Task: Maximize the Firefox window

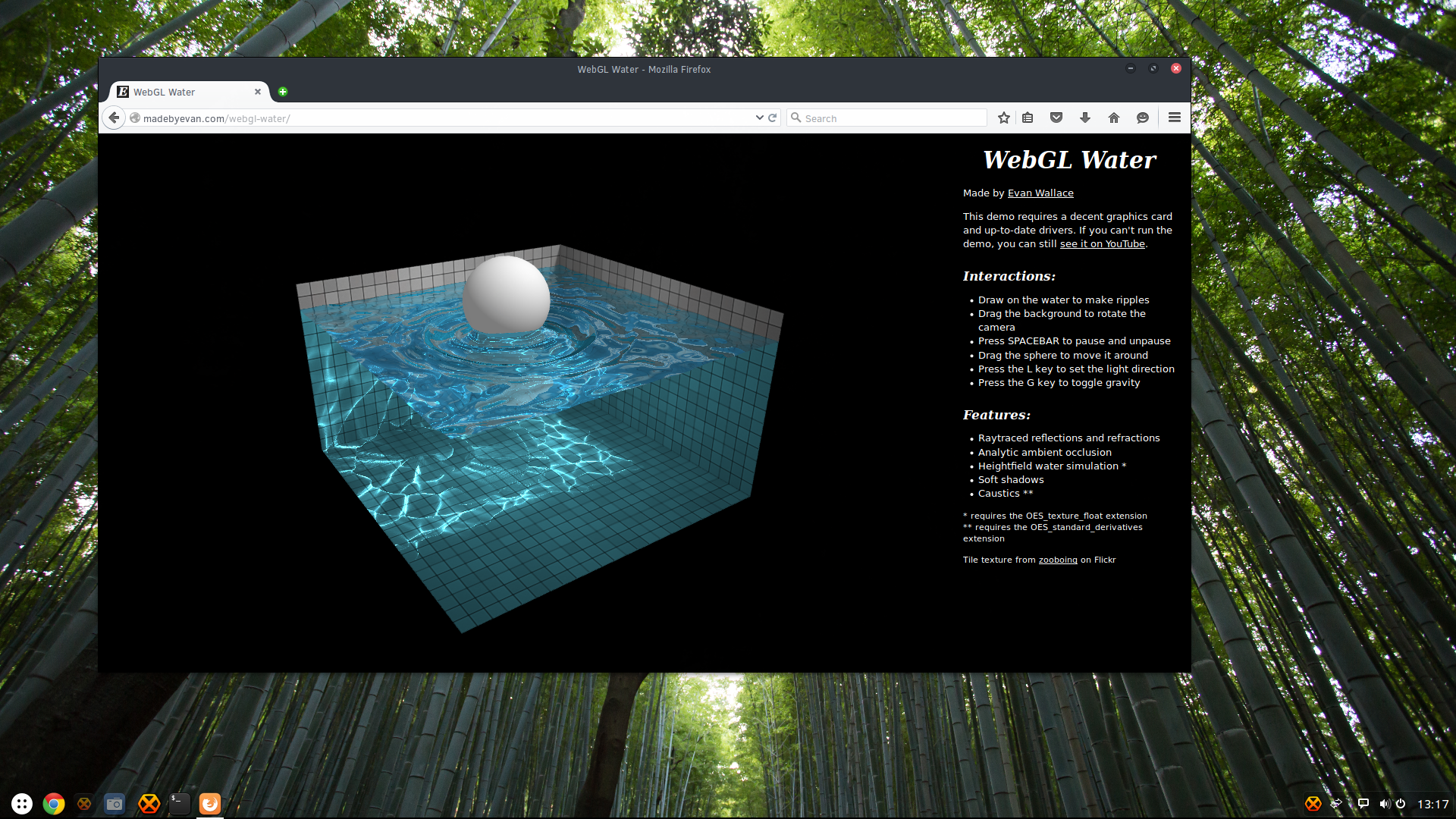Action: 1153,68
